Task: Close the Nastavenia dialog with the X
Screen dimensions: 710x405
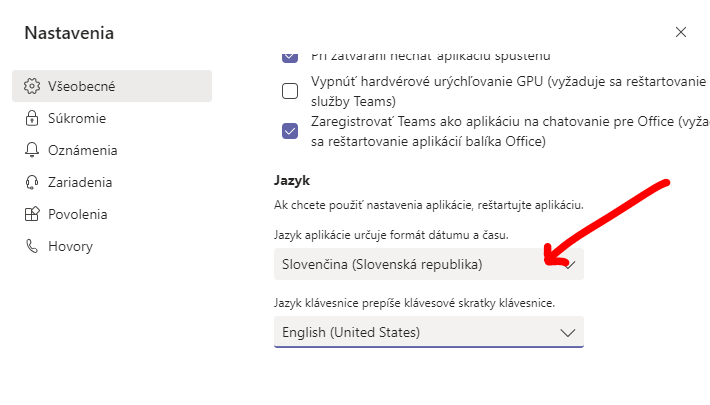Action: point(681,32)
